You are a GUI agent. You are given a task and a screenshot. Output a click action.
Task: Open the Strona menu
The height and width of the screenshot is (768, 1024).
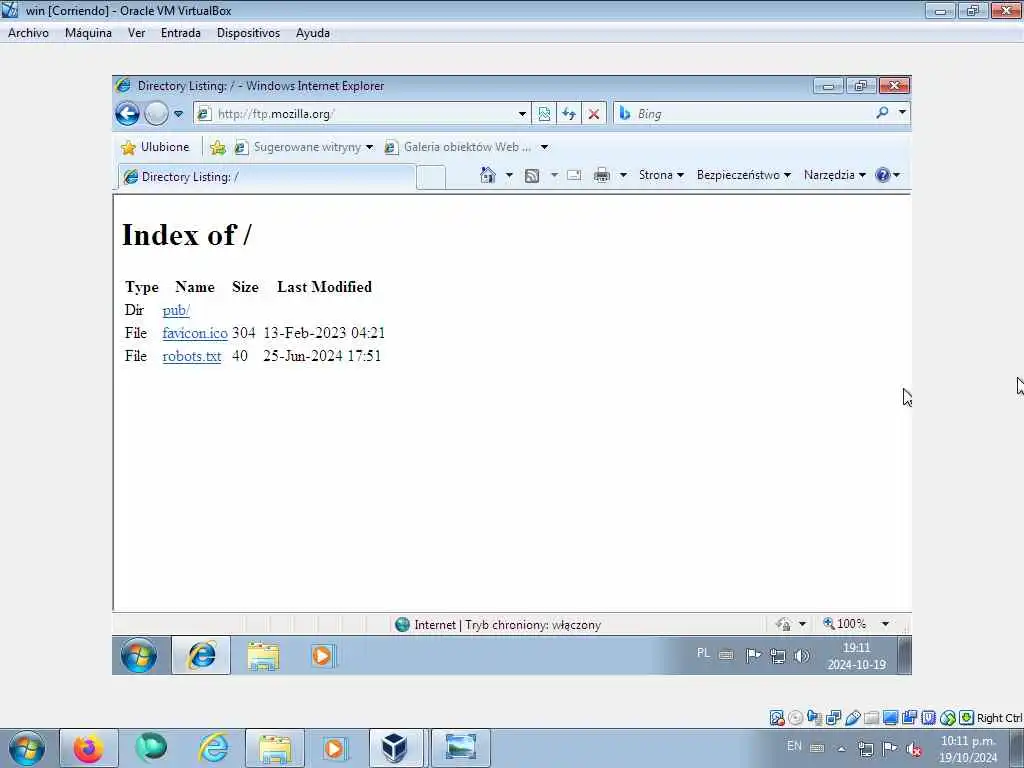[x=661, y=175]
